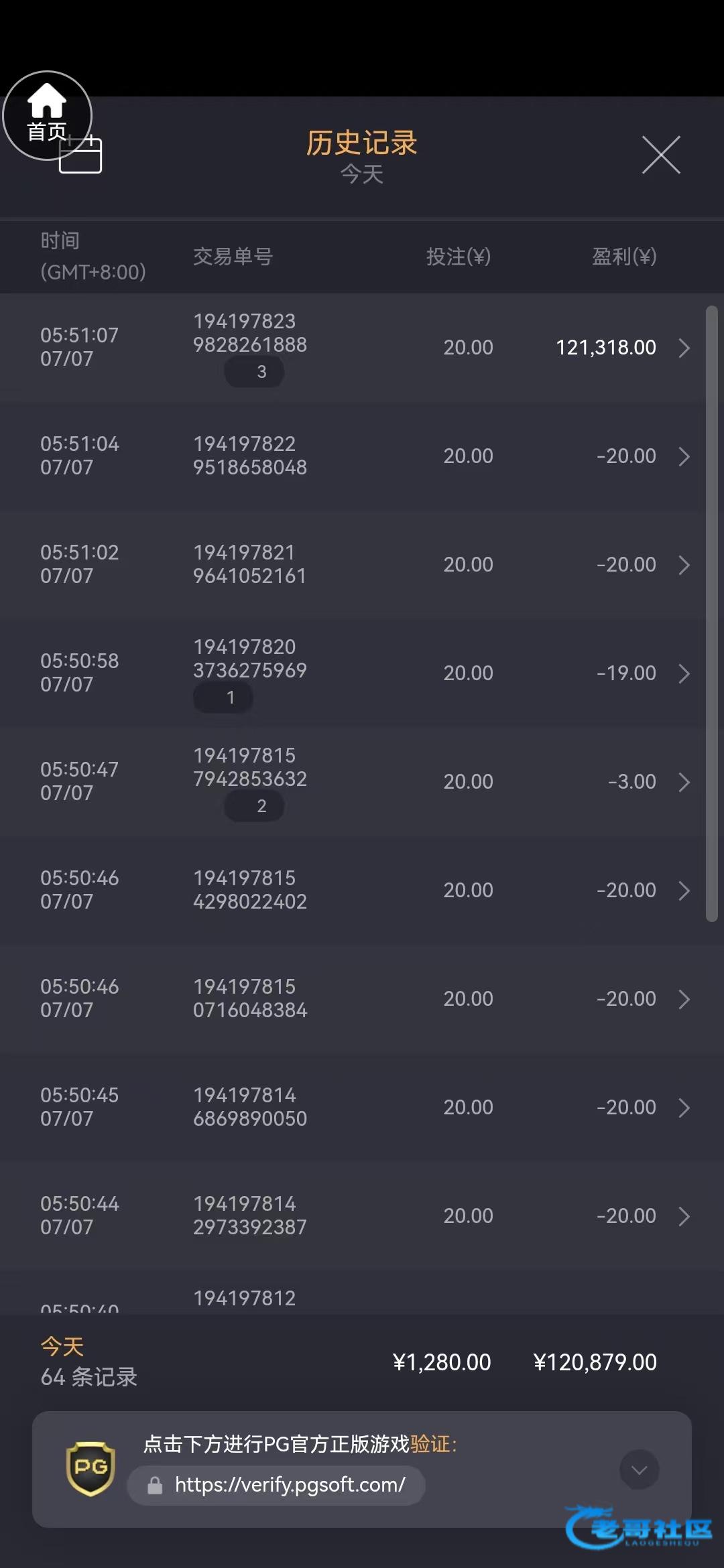Expand the 05:51:02 record arrow
724x1568 pixels.
coord(684,565)
